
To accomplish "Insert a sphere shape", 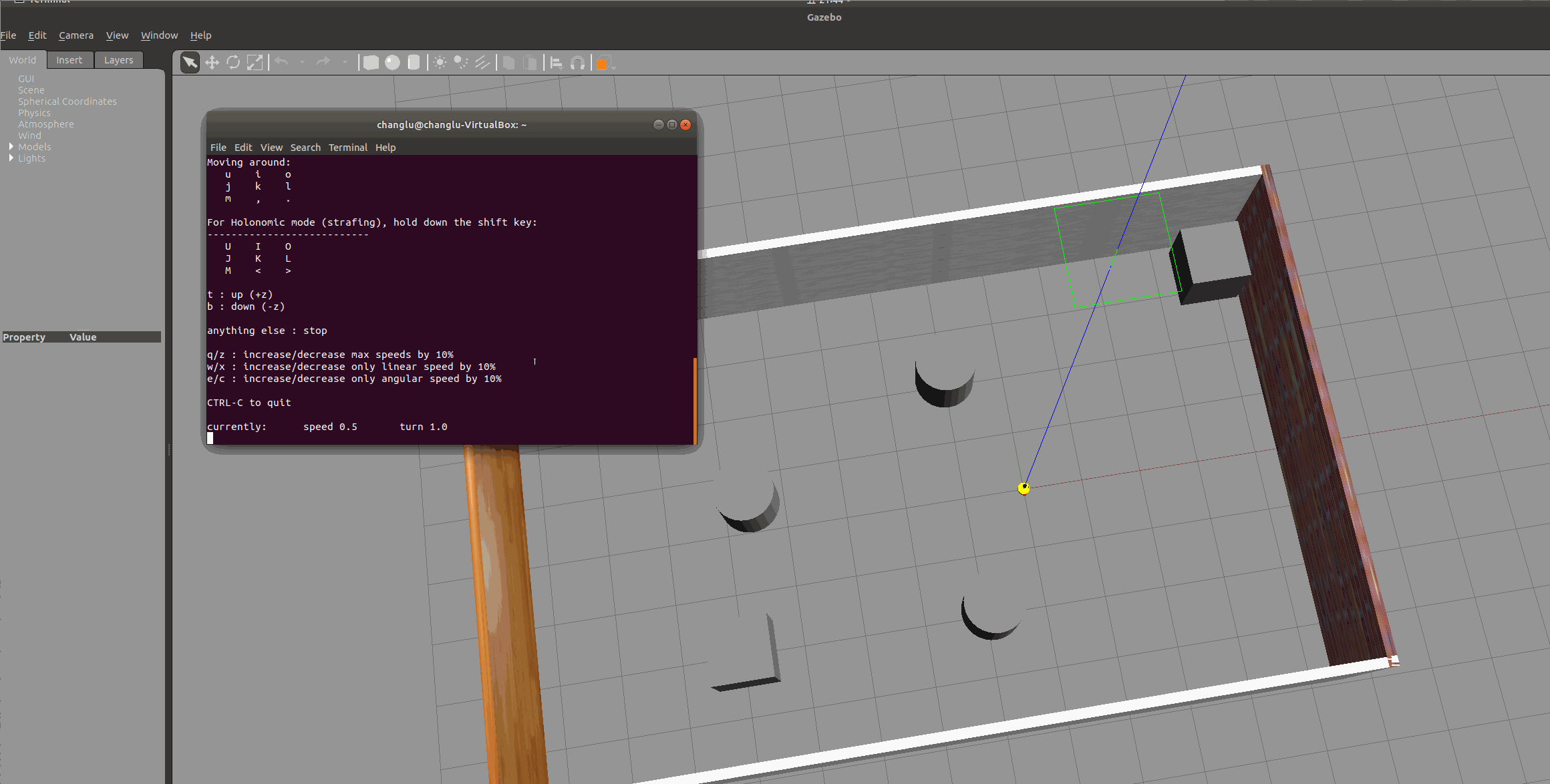I will point(392,63).
